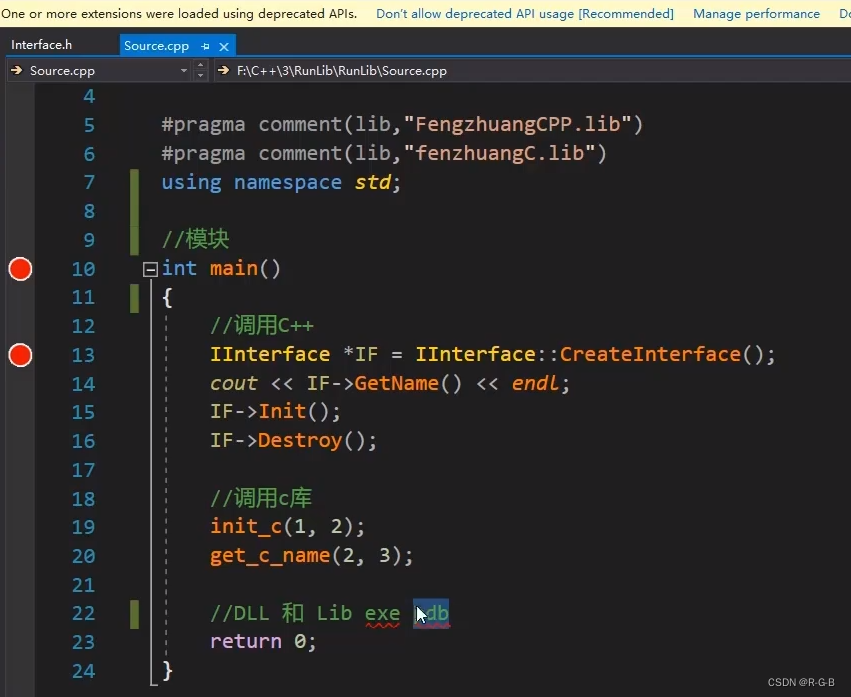Close the Source.cpp tab with its X icon
851x697 pixels.
(224, 46)
